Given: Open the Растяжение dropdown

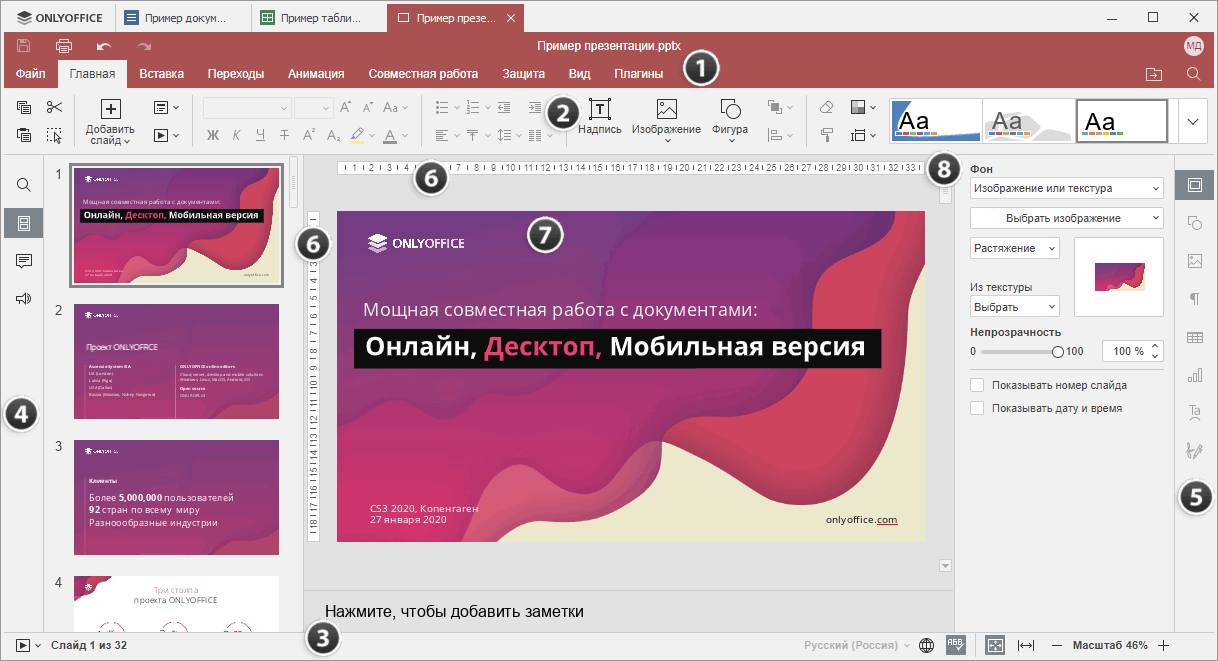Looking at the screenshot, I should tap(1014, 247).
